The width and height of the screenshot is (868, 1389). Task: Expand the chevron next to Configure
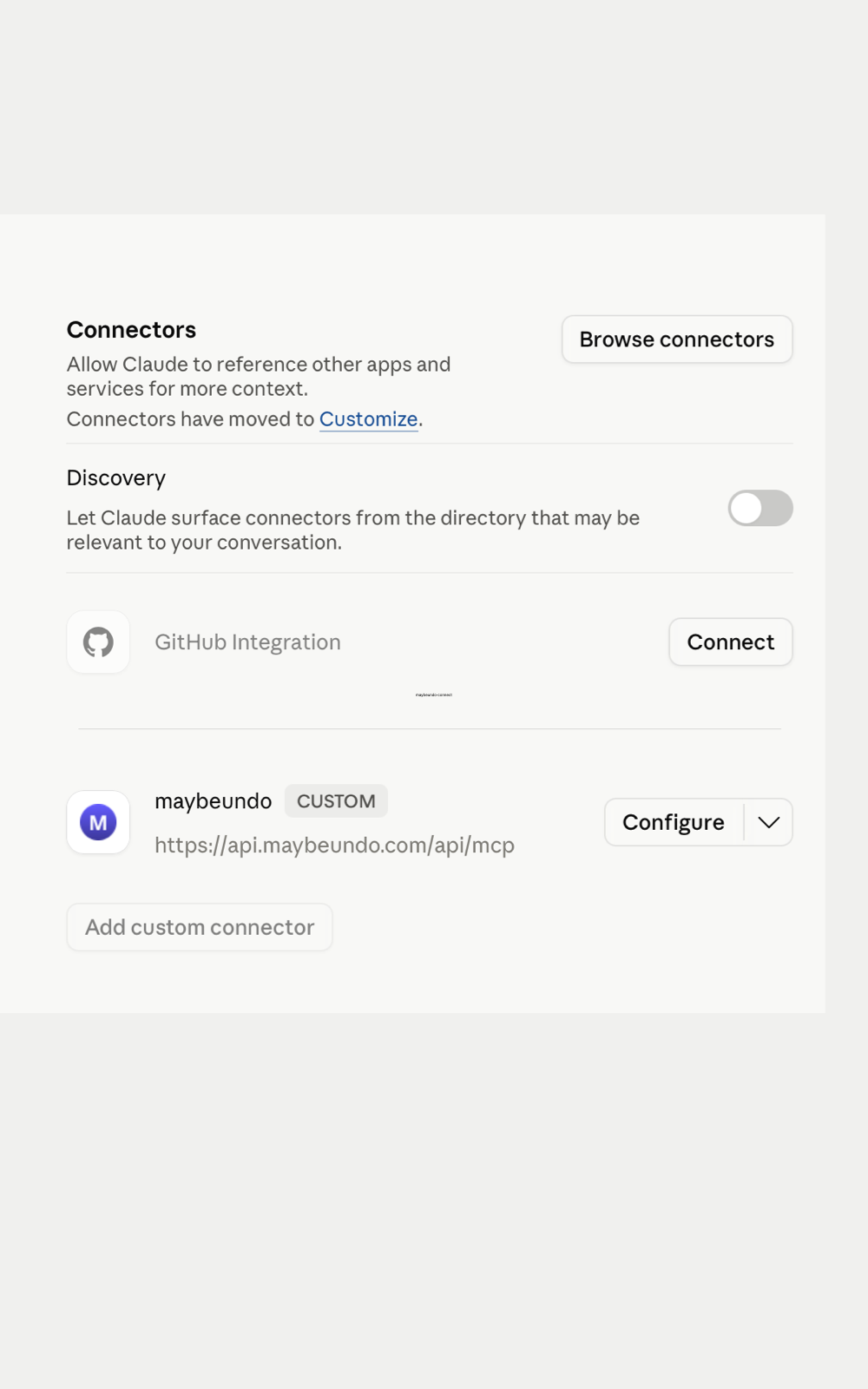[x=769, y=822]
